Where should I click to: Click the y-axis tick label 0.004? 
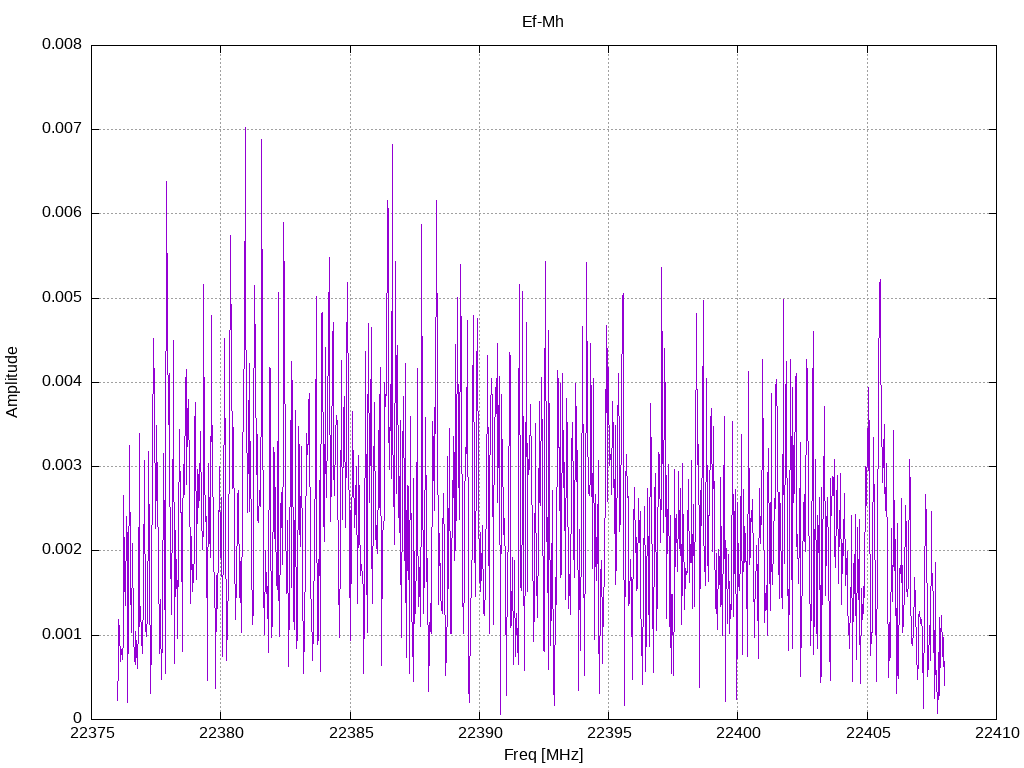[x=62, y=381]
